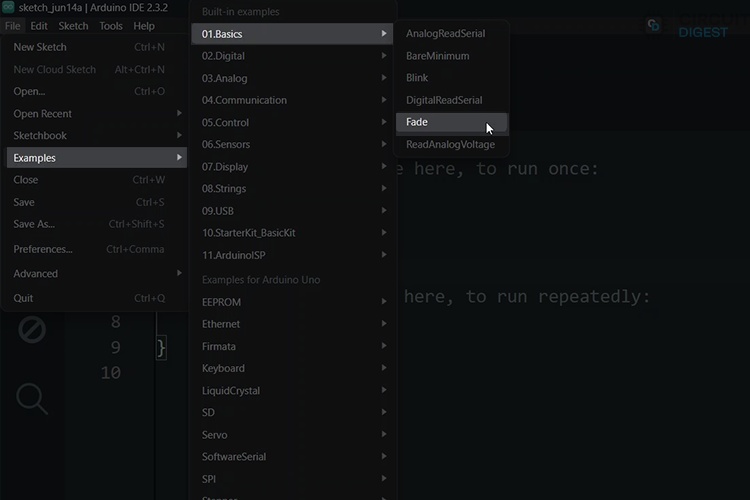Expand 01.Basics examples category

292,34
